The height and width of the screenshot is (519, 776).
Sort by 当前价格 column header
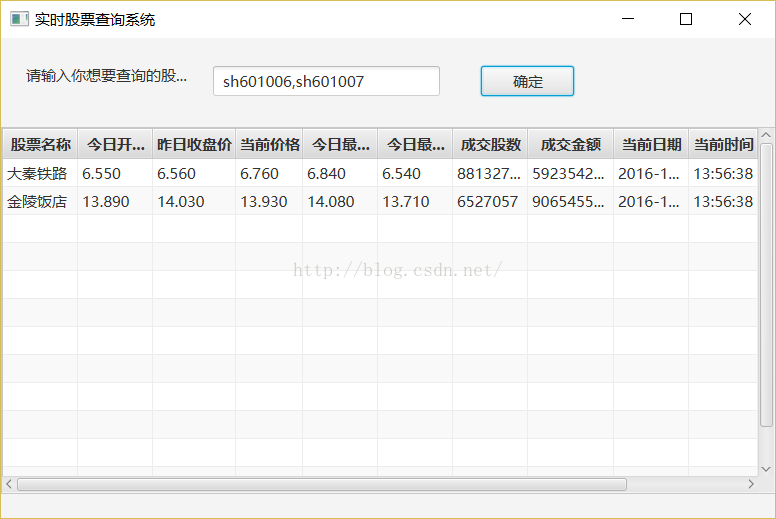[x=269, y=144]
